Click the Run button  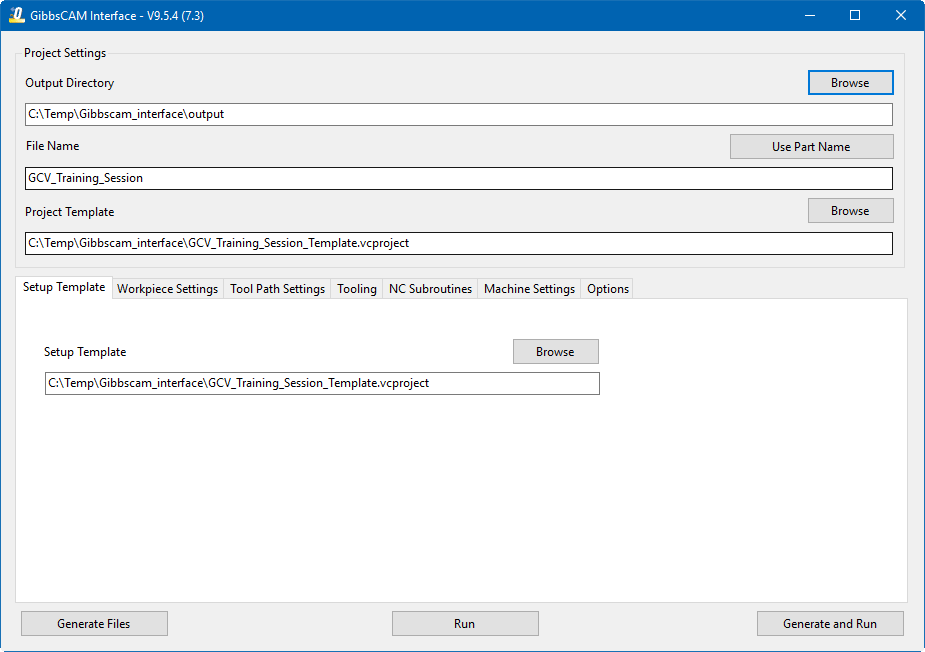pyautogui.click(x=465, y=624)
